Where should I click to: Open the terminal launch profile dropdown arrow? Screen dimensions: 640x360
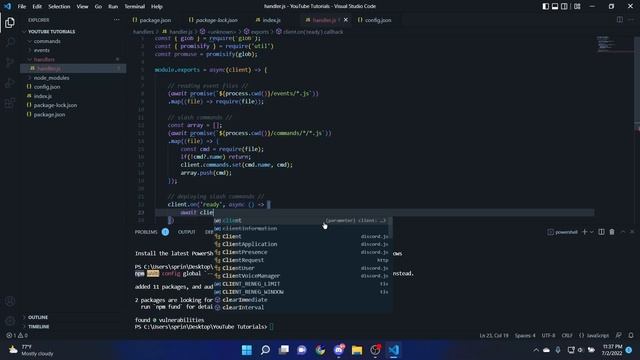click(x=591, y=232)
